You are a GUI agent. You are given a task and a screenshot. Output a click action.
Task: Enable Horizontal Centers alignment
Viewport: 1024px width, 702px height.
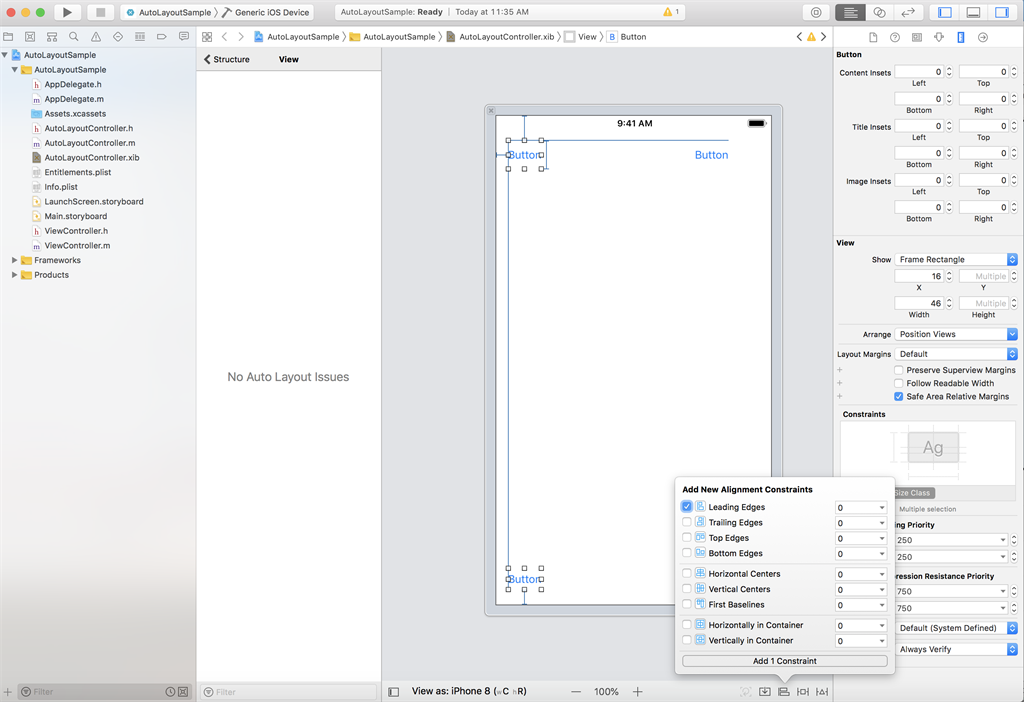[686, 573]
